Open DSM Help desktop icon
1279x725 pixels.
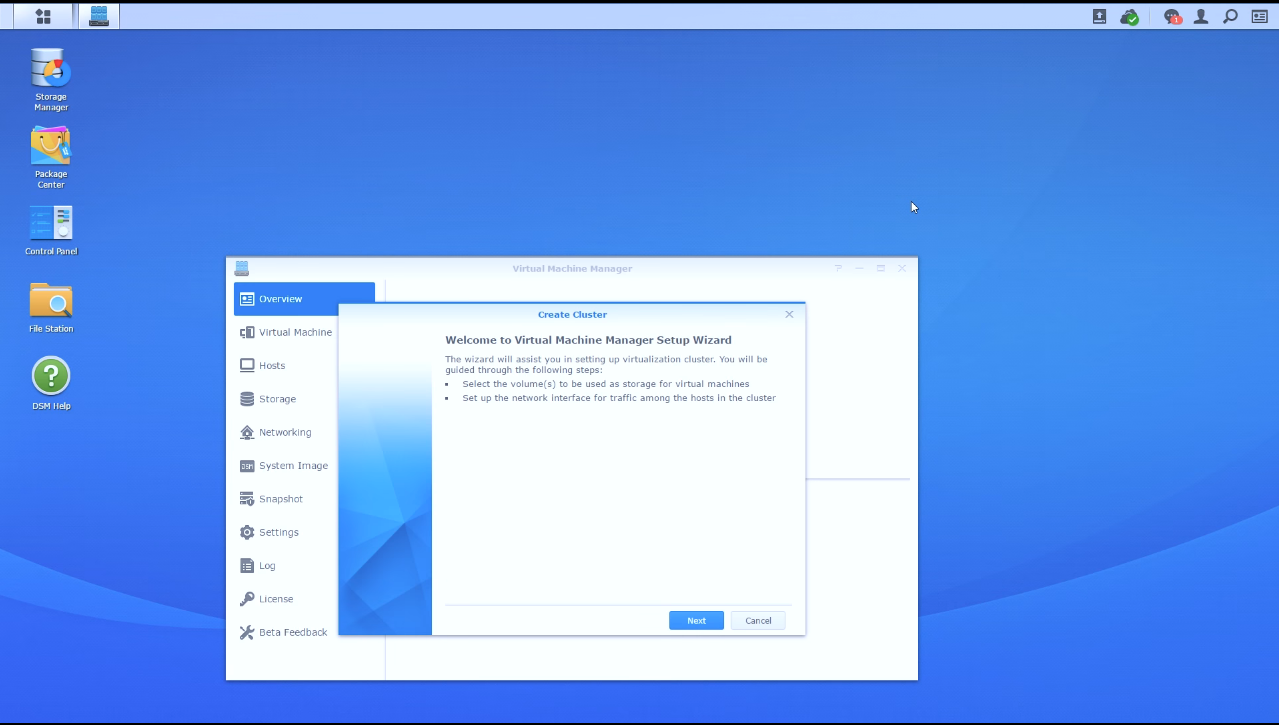pos(51,384)
